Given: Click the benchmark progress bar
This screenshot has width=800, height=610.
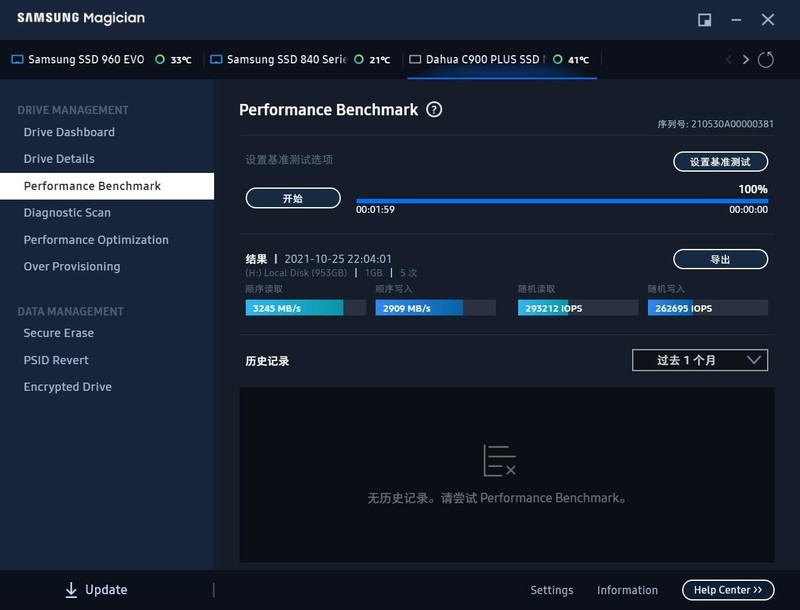Looking at the screenshot, I should coord(562,201).
